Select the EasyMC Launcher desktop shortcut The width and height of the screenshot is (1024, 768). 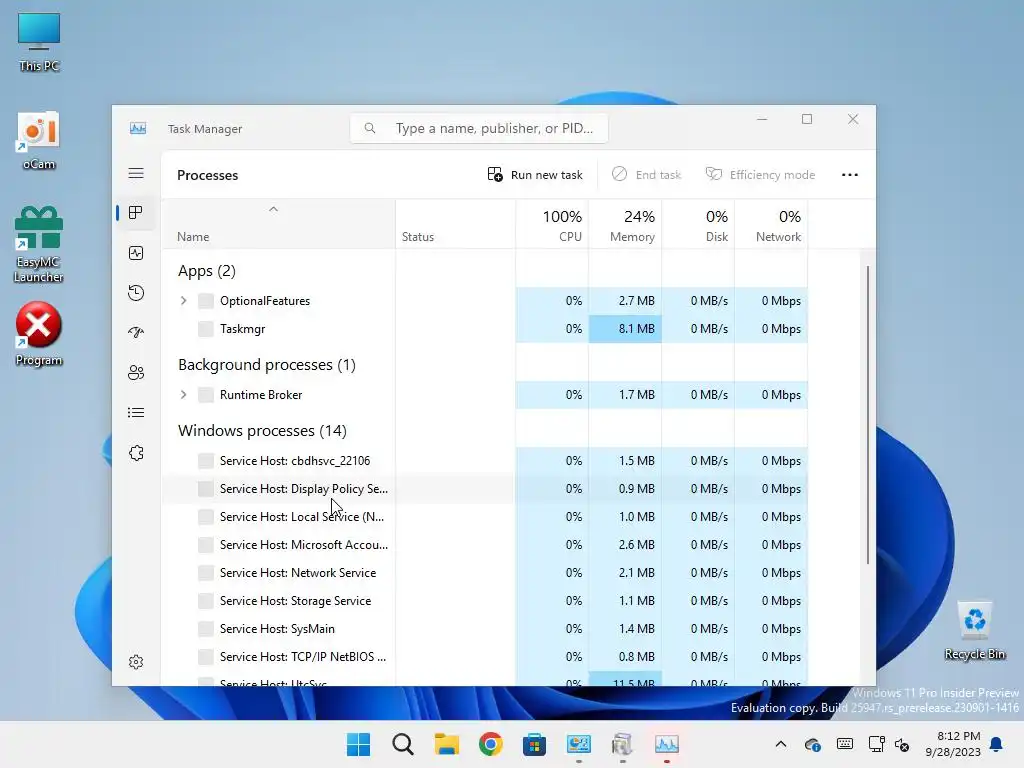coord(39,245)
